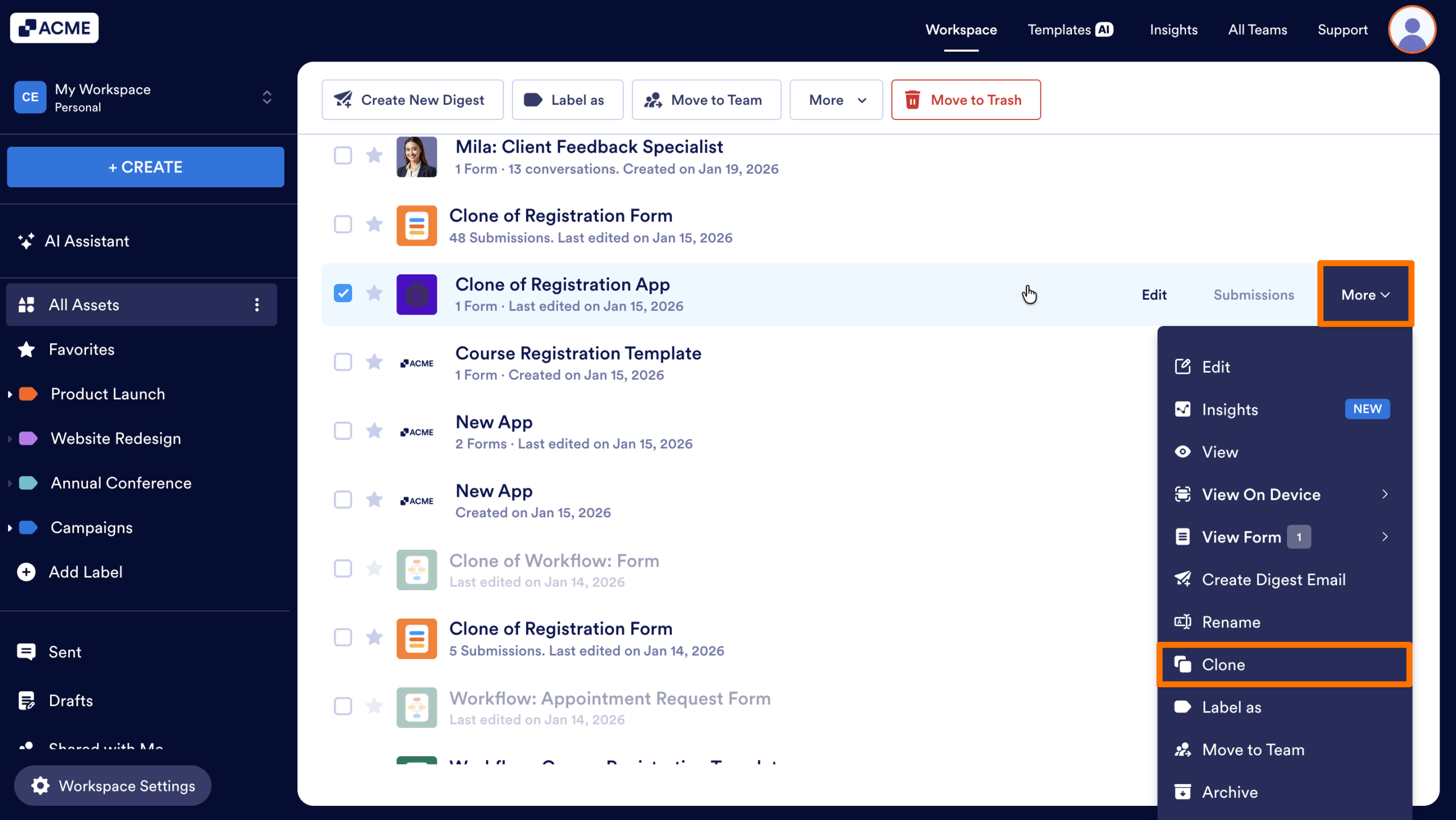
Task: Open the Clone of Registration App thumbnail
Action: click(416, 294)
